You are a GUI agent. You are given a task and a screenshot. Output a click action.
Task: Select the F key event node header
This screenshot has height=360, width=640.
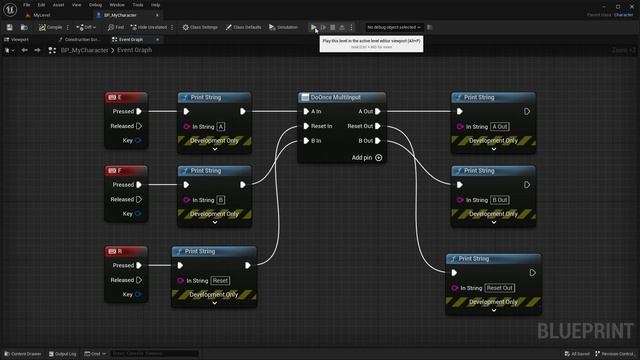pos(126,171)
